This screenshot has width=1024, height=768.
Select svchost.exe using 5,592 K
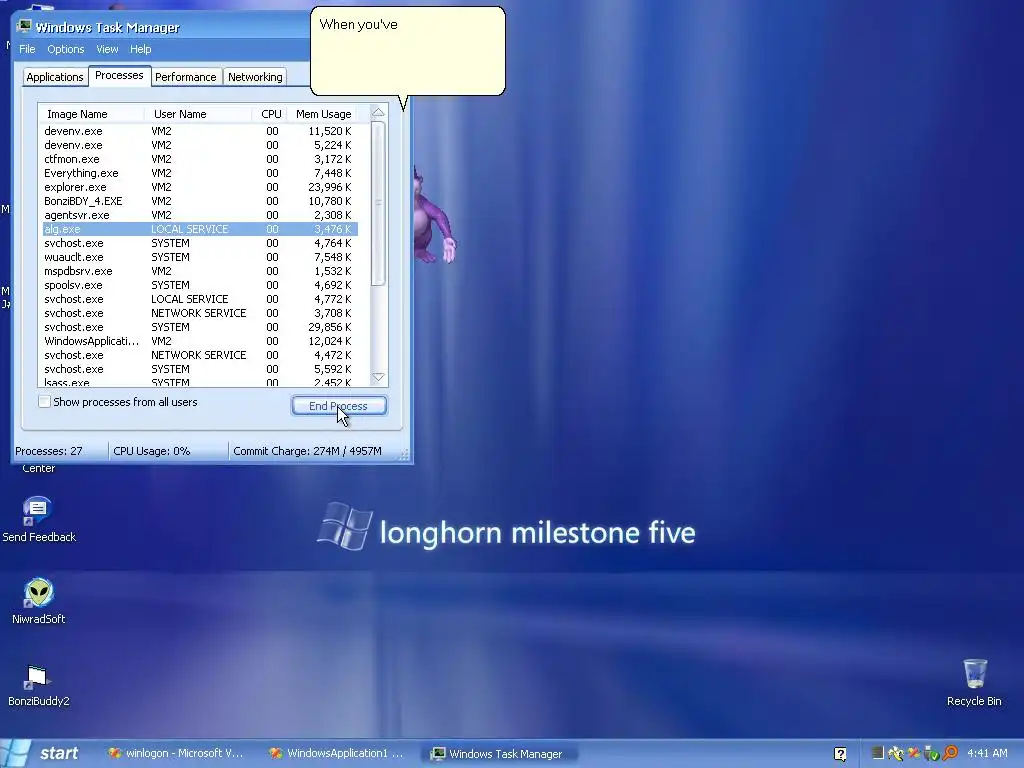[200, 369]
